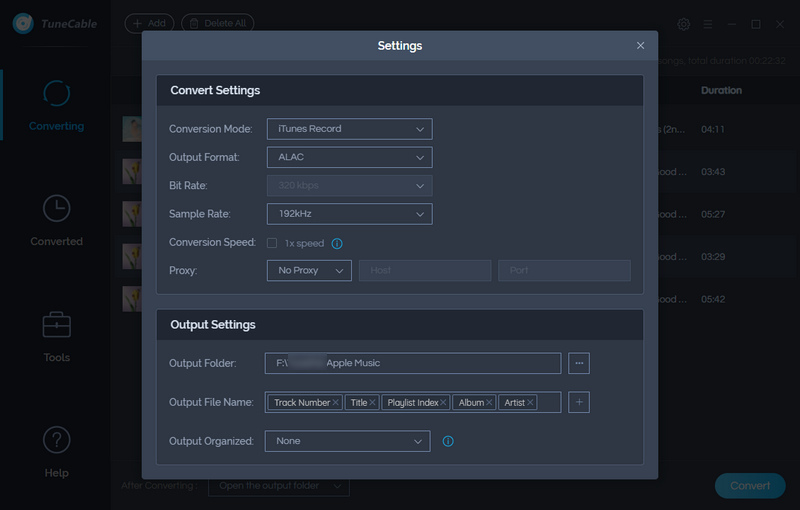The height and width of the screenshot is (510, 800).
Task: Select the song row with duration 04:11
Action: (457, 130)
